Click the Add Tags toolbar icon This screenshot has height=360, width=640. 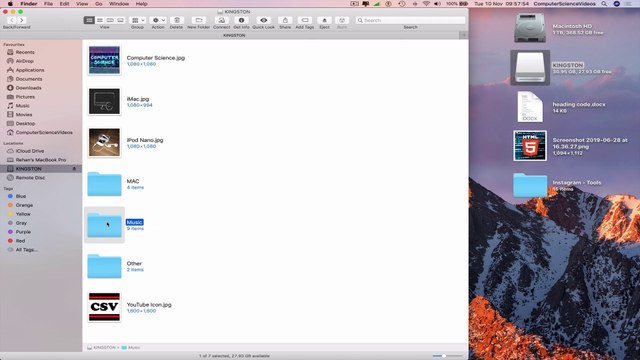pyautogui.click(x=305, y=20)
